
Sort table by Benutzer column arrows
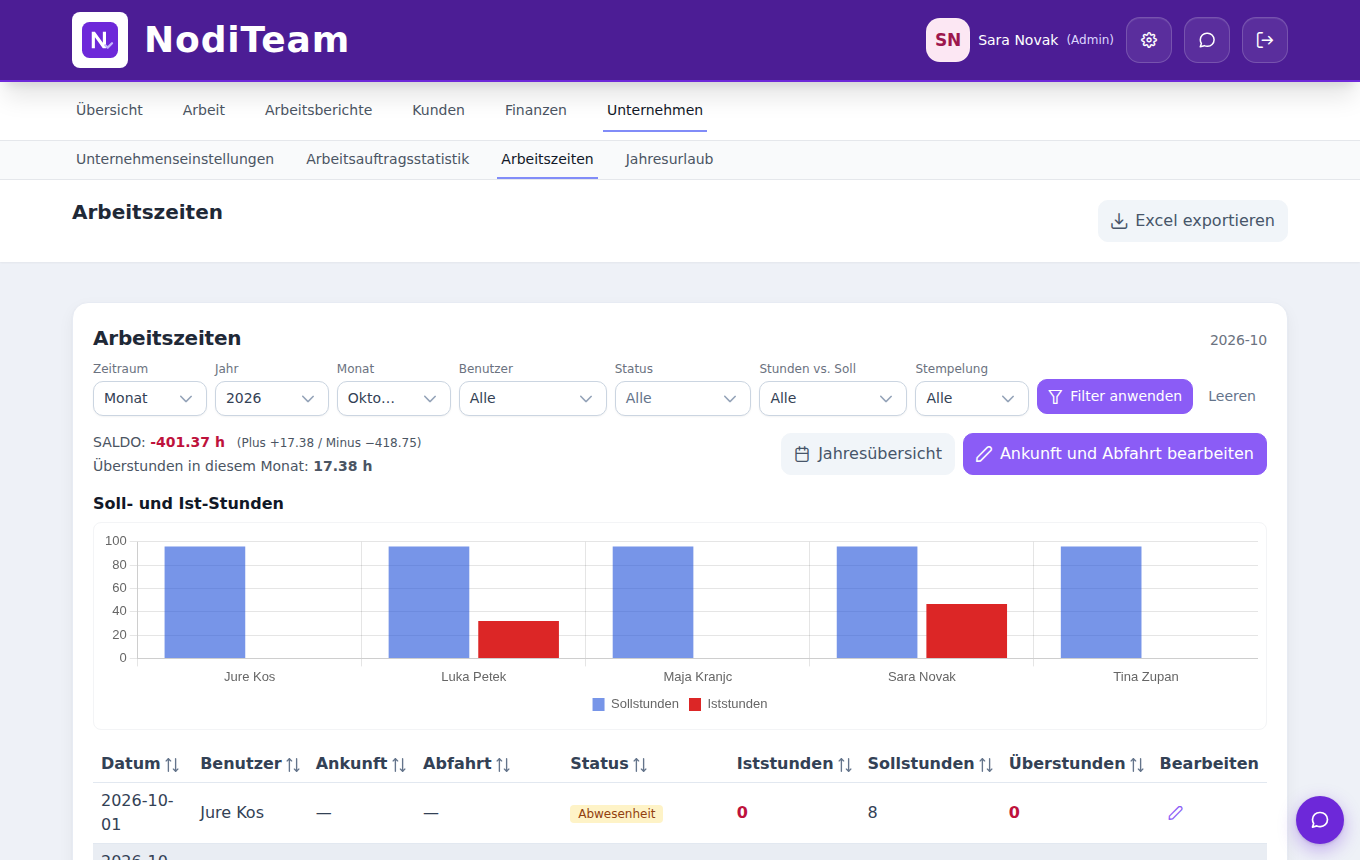click(x=293, y=764)
